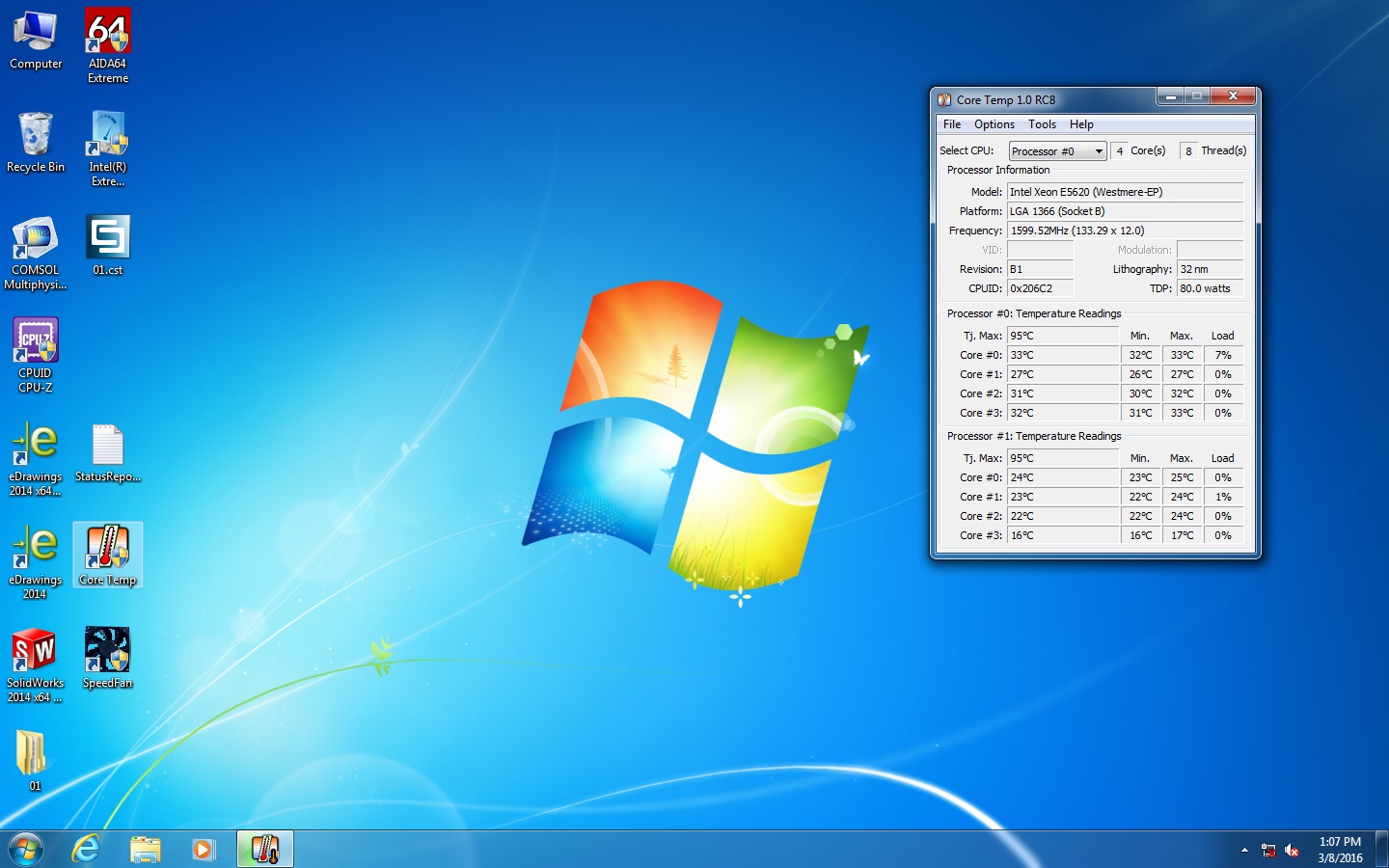Click the Lithography value 32 nm
The height and width of the screenshot is (868, 1389).
(1210, 269)
